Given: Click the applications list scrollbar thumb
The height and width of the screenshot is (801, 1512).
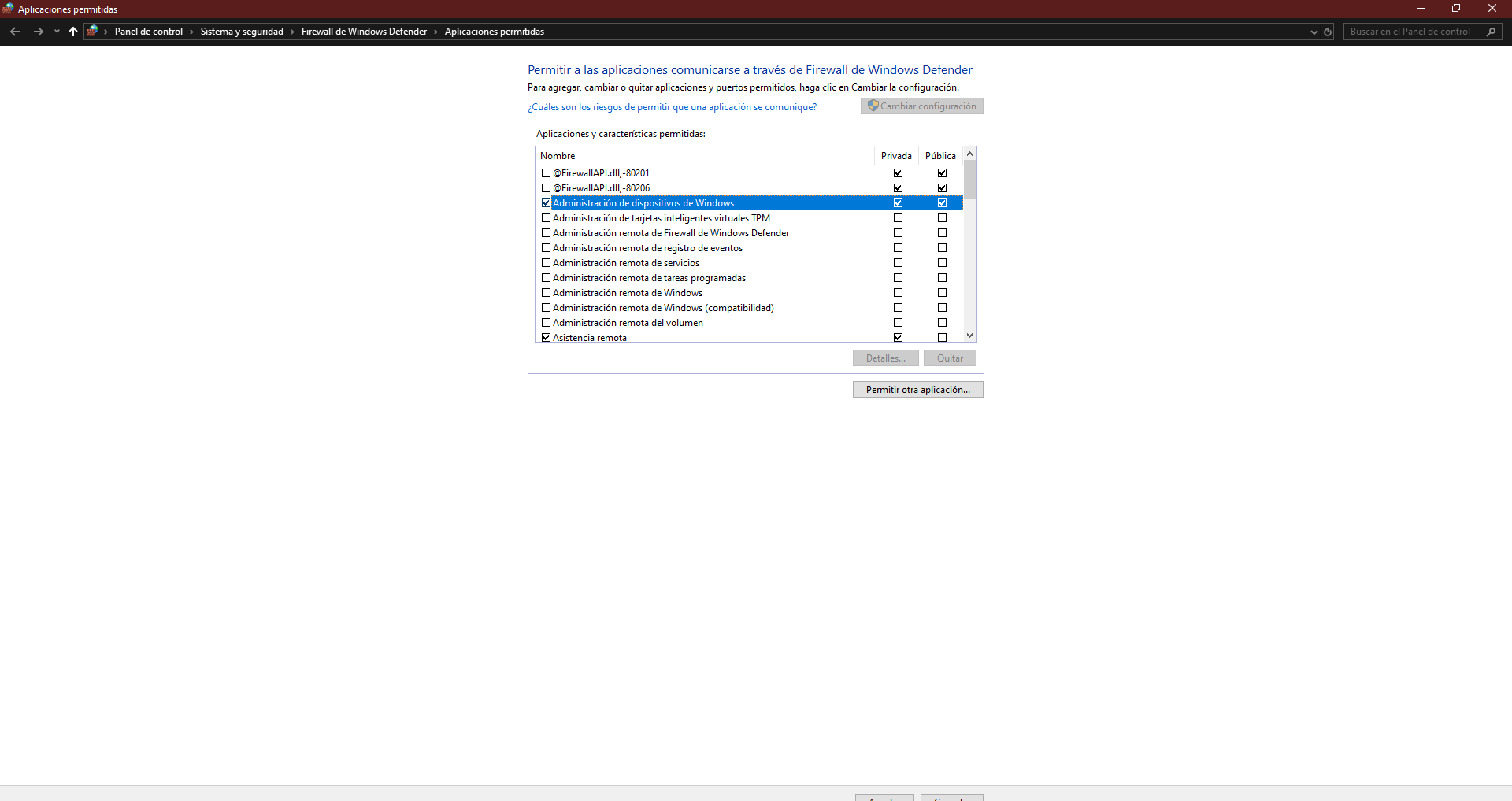Looking at the screenshot, I should tap(969, 180).
